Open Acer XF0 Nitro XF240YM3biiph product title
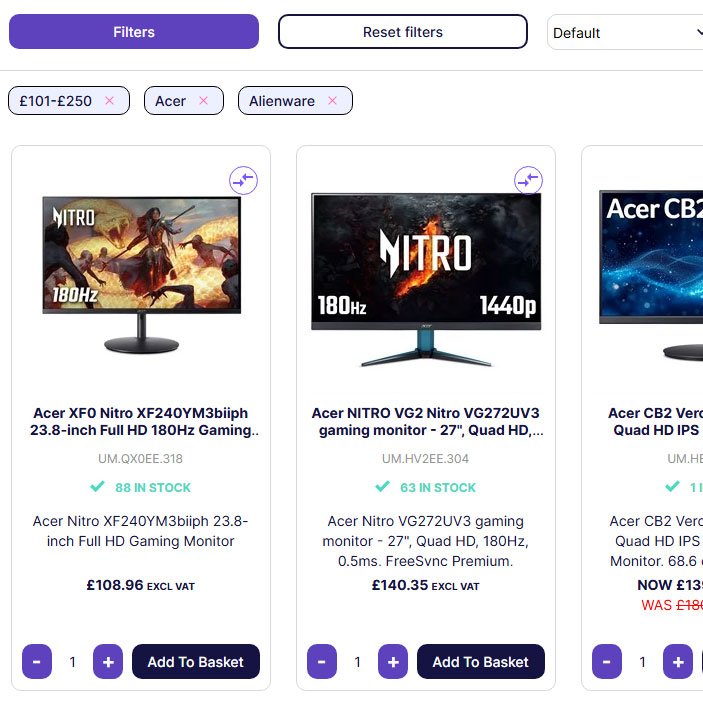The width and height of the screenshot is (703, 703). click(141, 421)
